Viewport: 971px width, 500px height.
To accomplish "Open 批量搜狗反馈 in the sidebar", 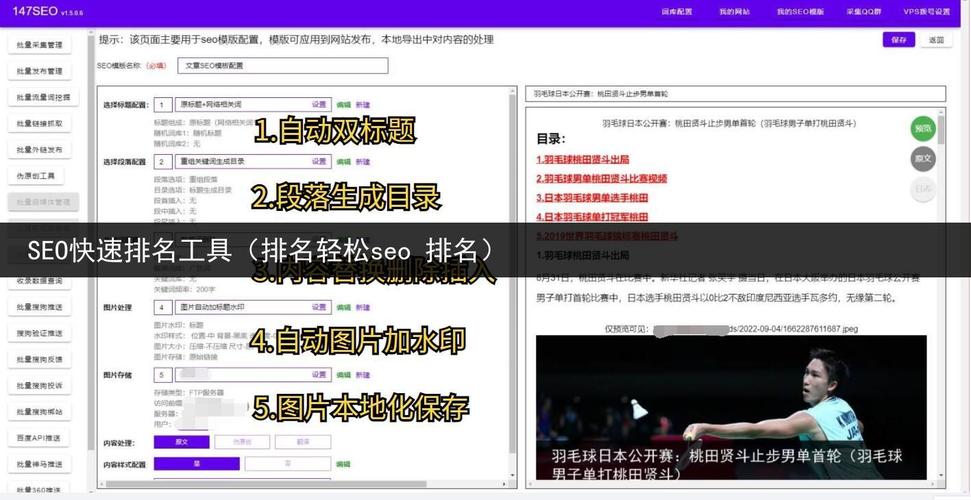I will coord(39,359).
